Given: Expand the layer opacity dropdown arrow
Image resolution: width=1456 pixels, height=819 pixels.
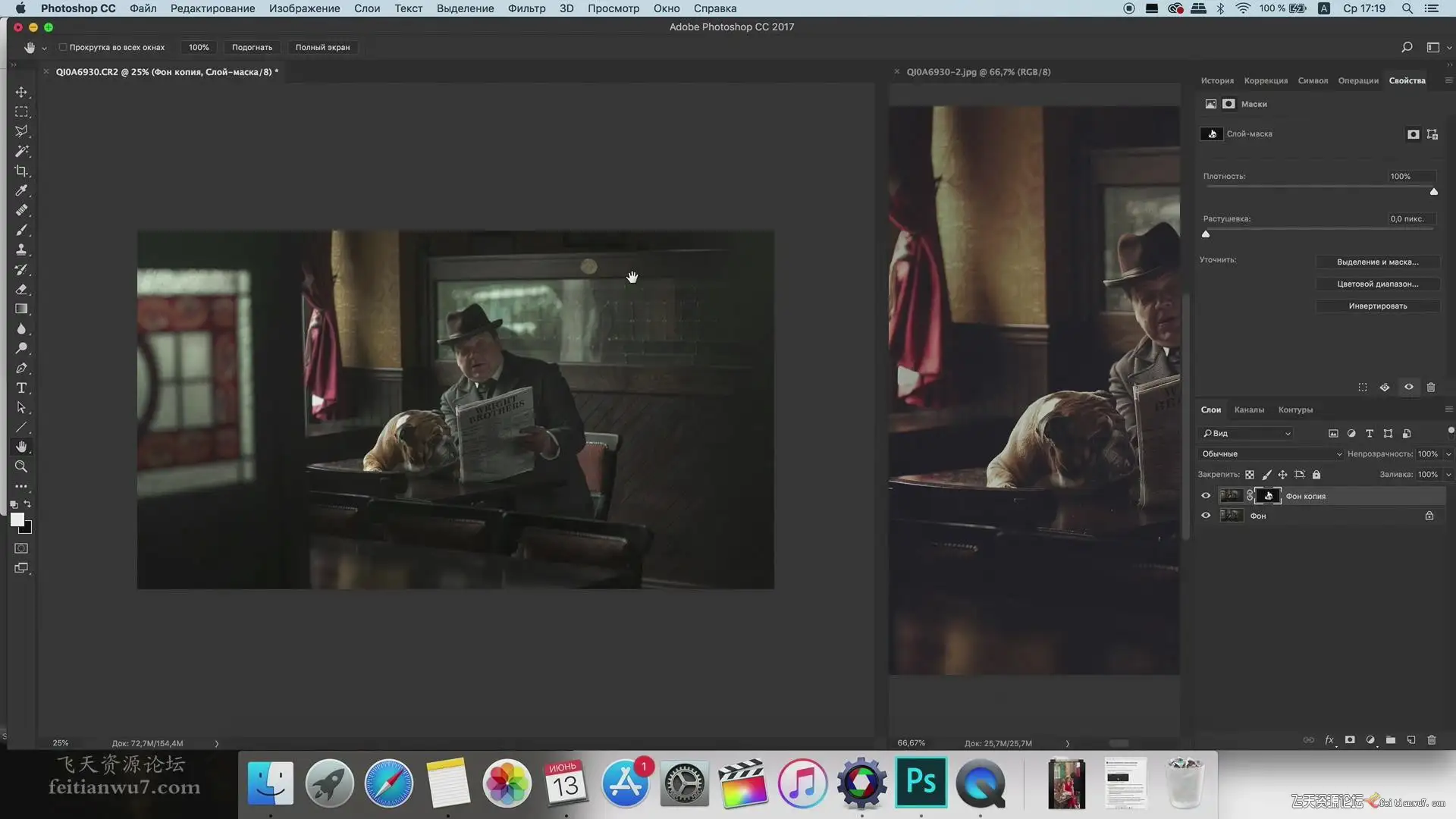Looking at the screenshot, I should [1448, 453].
